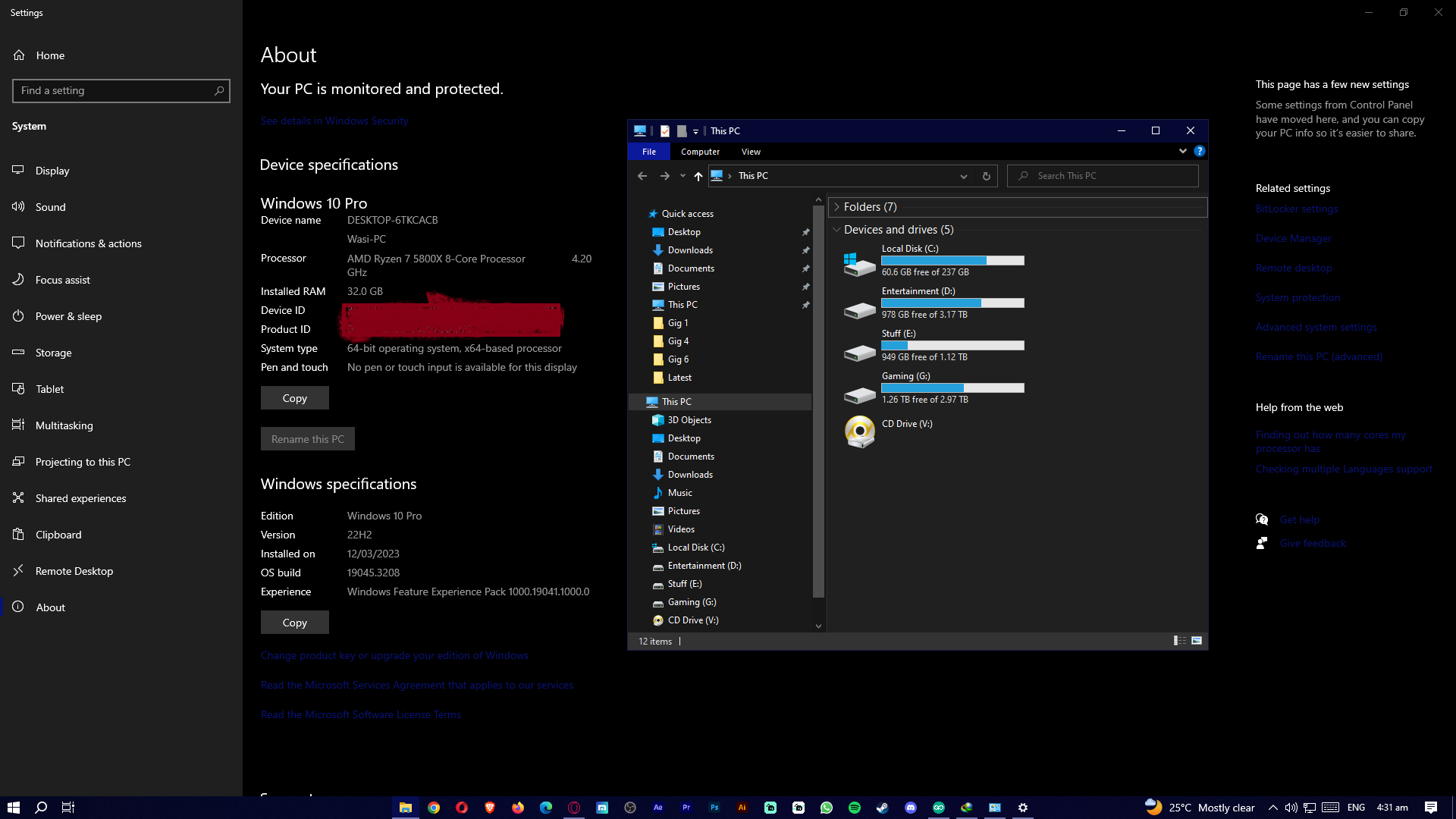Viewport: 1456px width, 819px height.
Task: Open the Customize Quick Access Toolbar dropdown
Action: pos(695,132)
